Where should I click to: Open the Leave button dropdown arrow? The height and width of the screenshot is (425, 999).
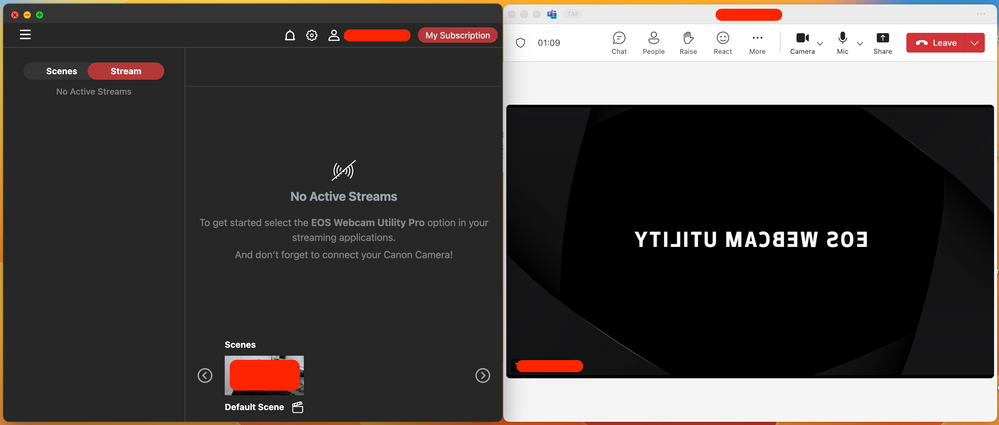point(974,43)
